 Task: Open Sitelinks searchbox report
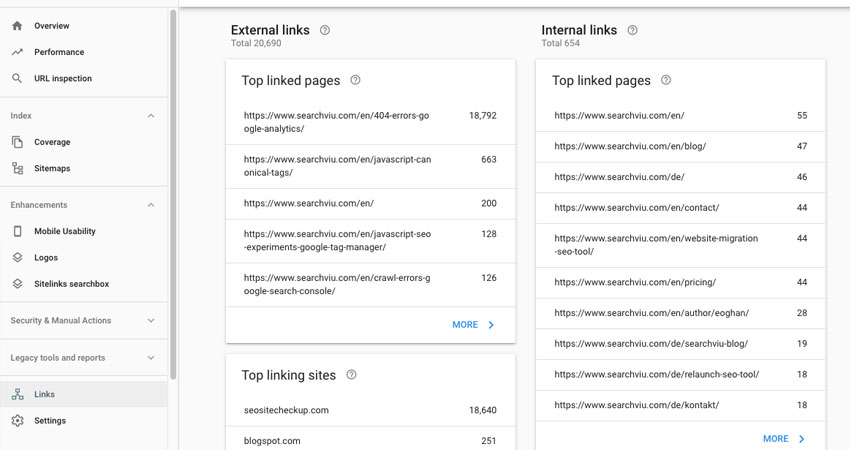tap(84, 284)
